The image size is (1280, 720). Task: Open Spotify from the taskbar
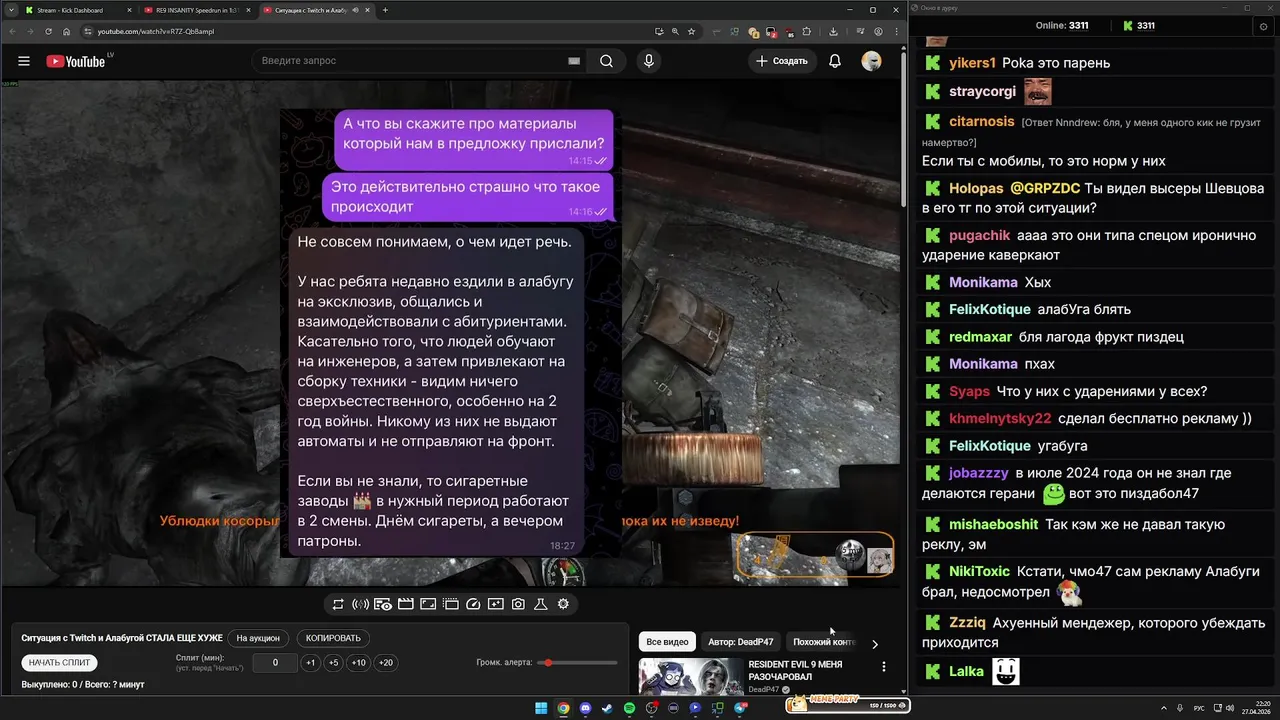point(629,708)
